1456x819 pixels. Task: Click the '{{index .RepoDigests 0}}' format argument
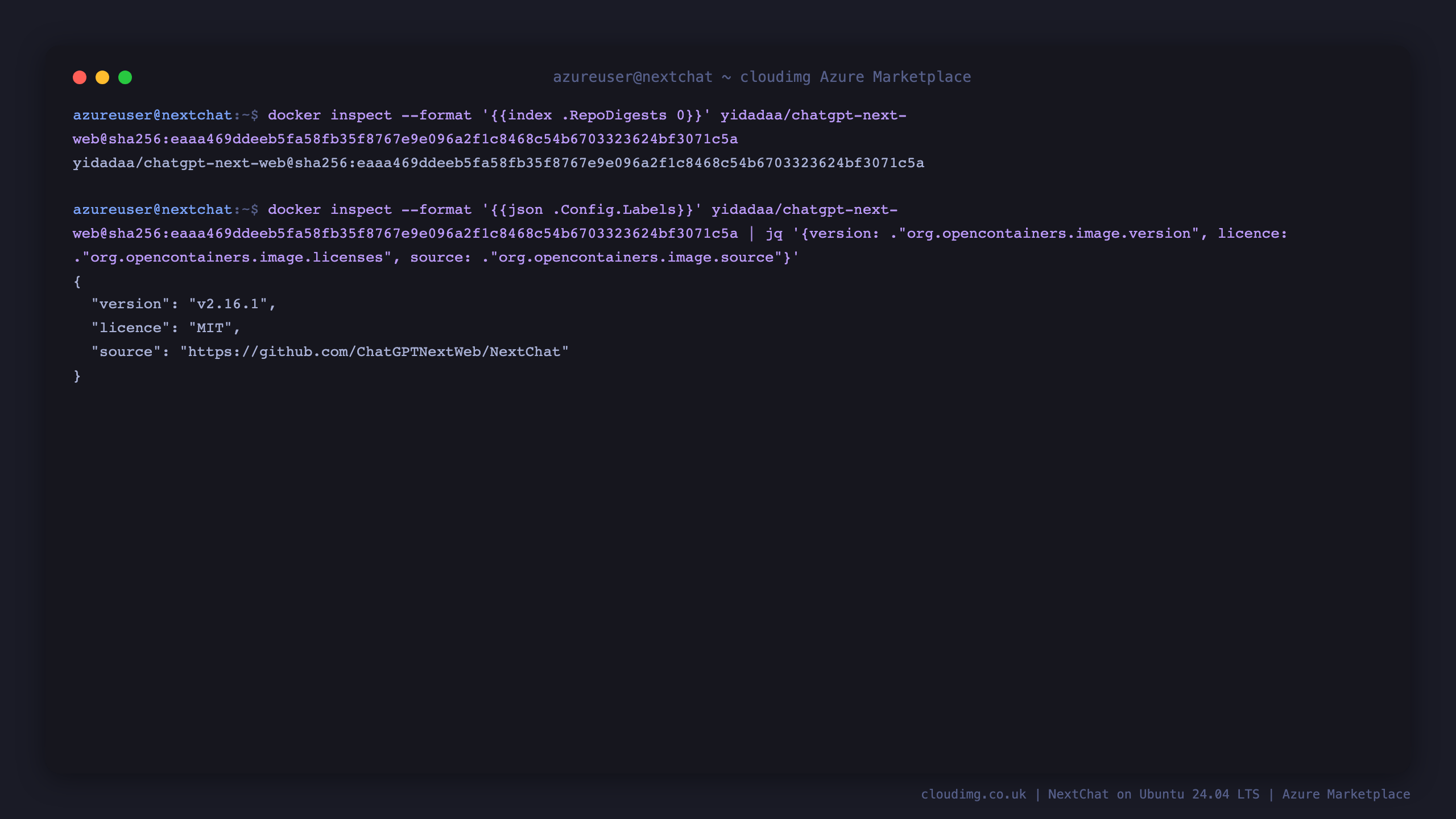coord(596,115)
